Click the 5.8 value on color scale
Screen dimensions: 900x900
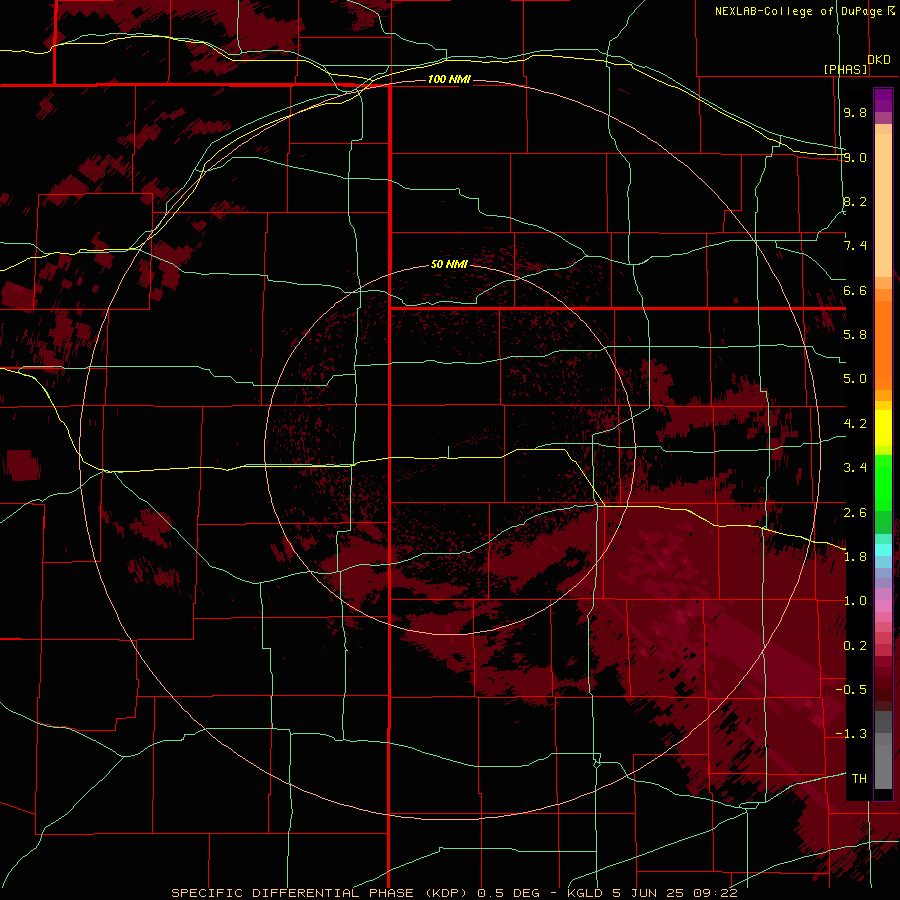coord(855,335)
